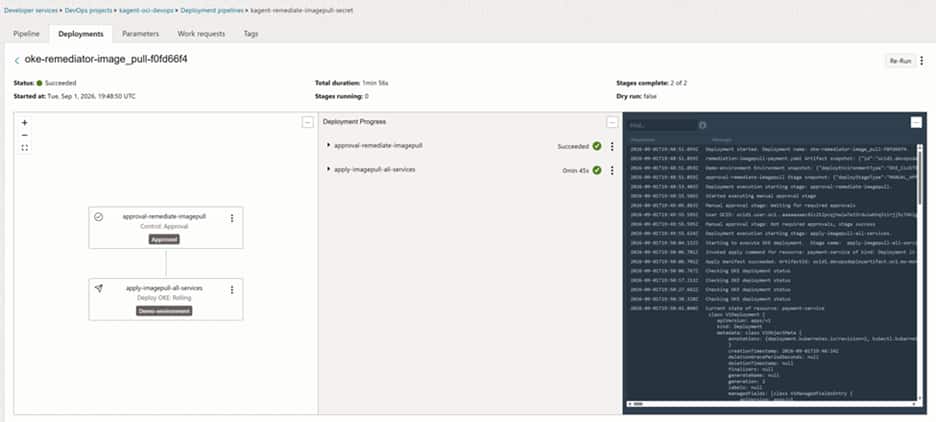Click 'Succeeded' text on approval-remediate-imagepull progress row
The image size is (936, 422).
coord(573,146)
